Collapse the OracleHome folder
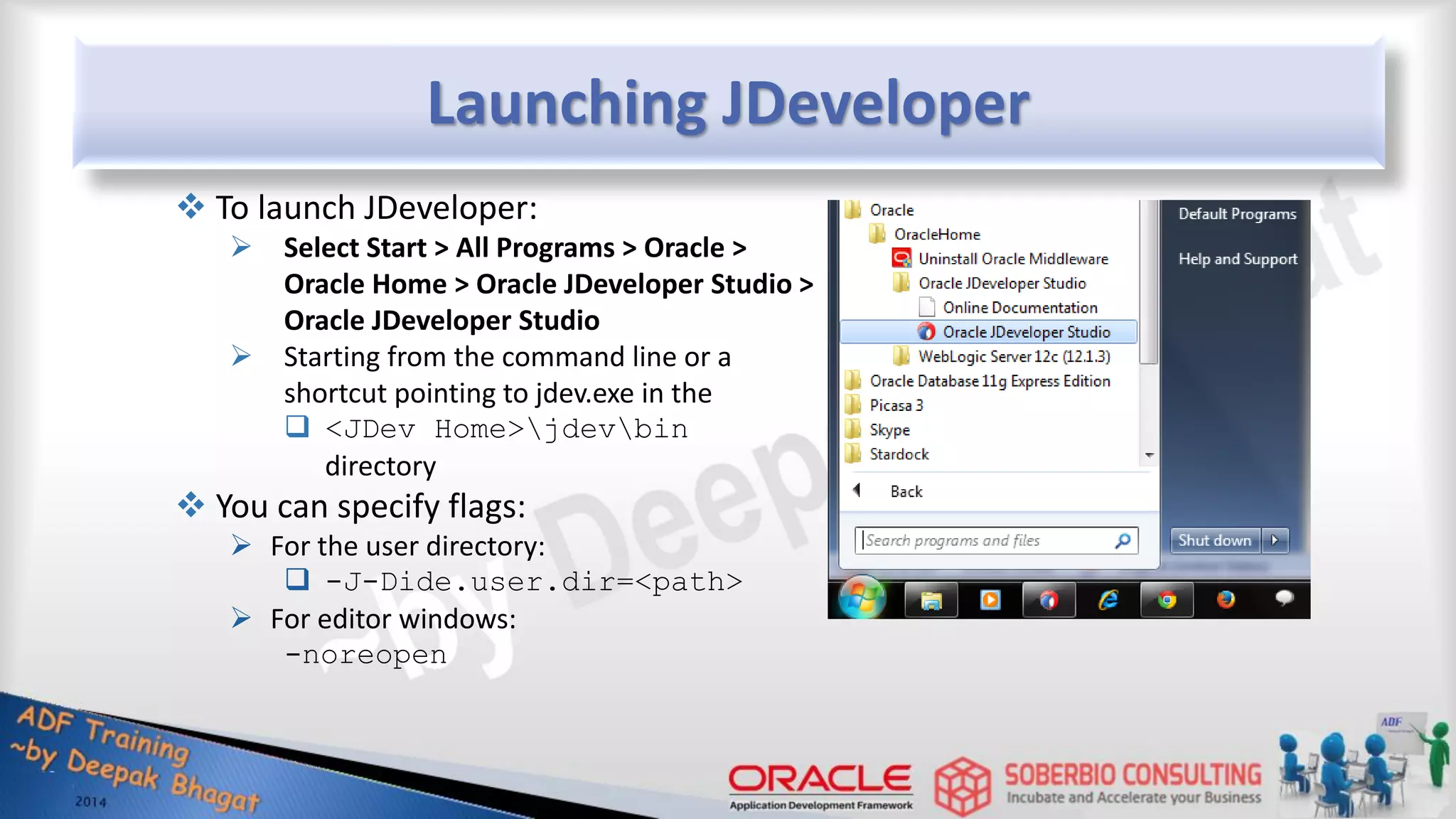 [x=936, y=235]
